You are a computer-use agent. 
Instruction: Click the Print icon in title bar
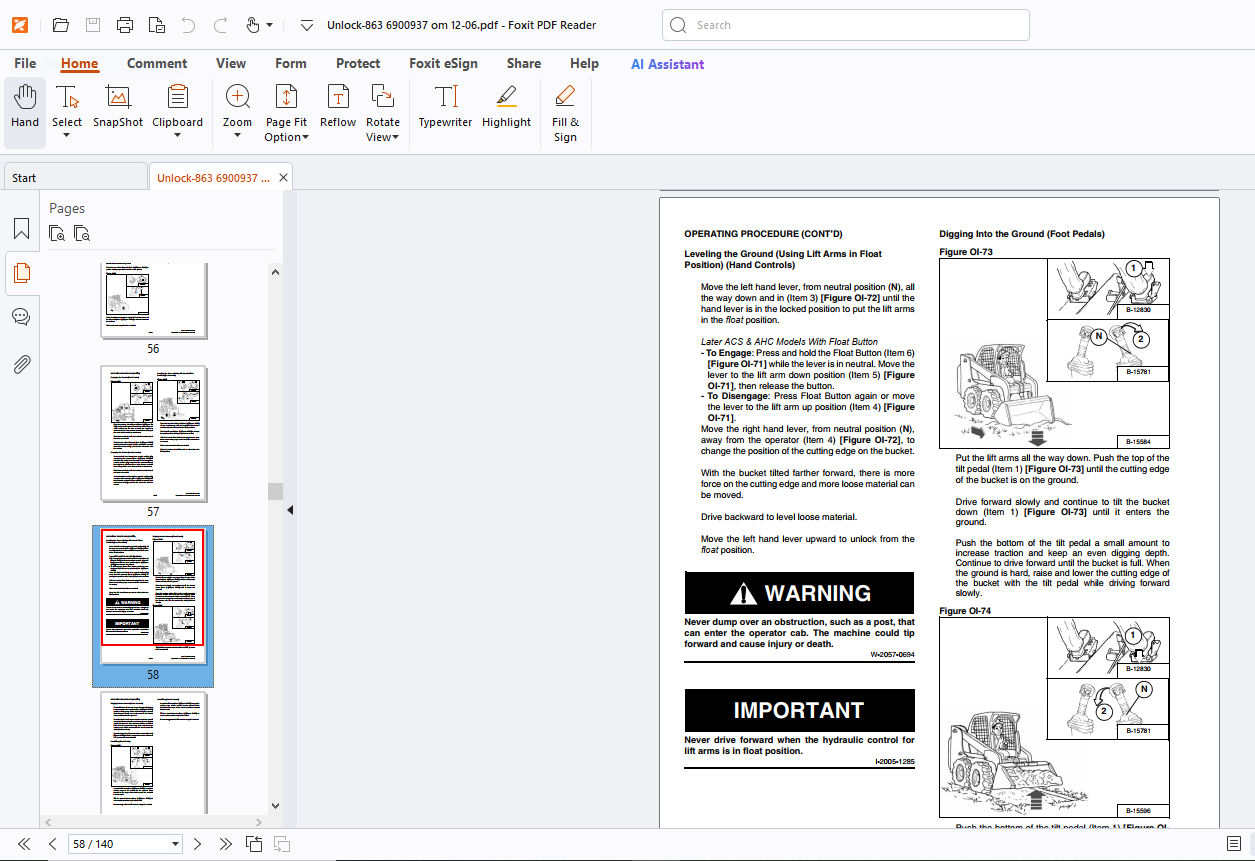[124, 25]
